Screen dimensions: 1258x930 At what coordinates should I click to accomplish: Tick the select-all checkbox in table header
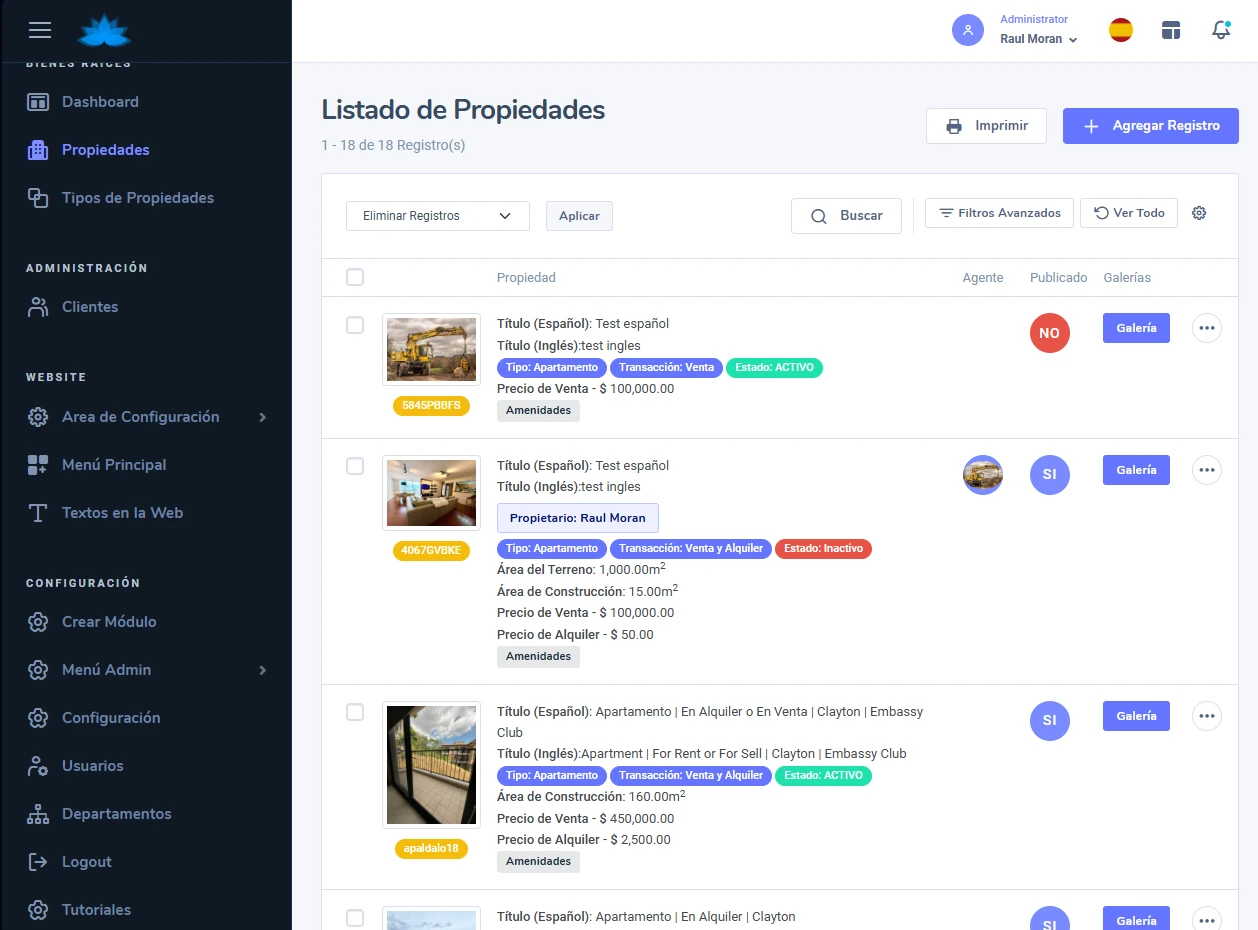pos(355,277)
